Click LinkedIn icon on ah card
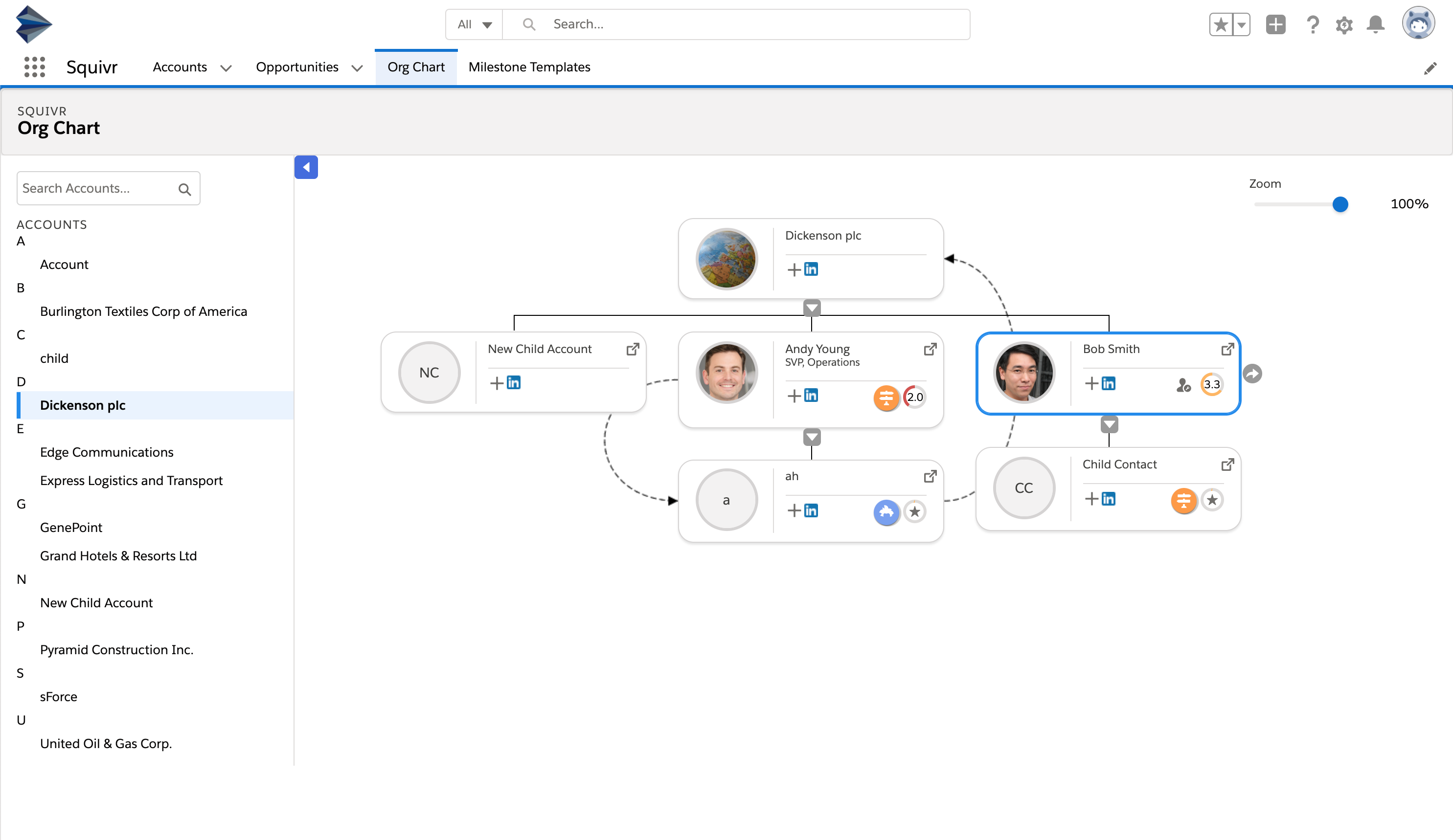This screenshot has width=1453, height=840. point(811,510)
